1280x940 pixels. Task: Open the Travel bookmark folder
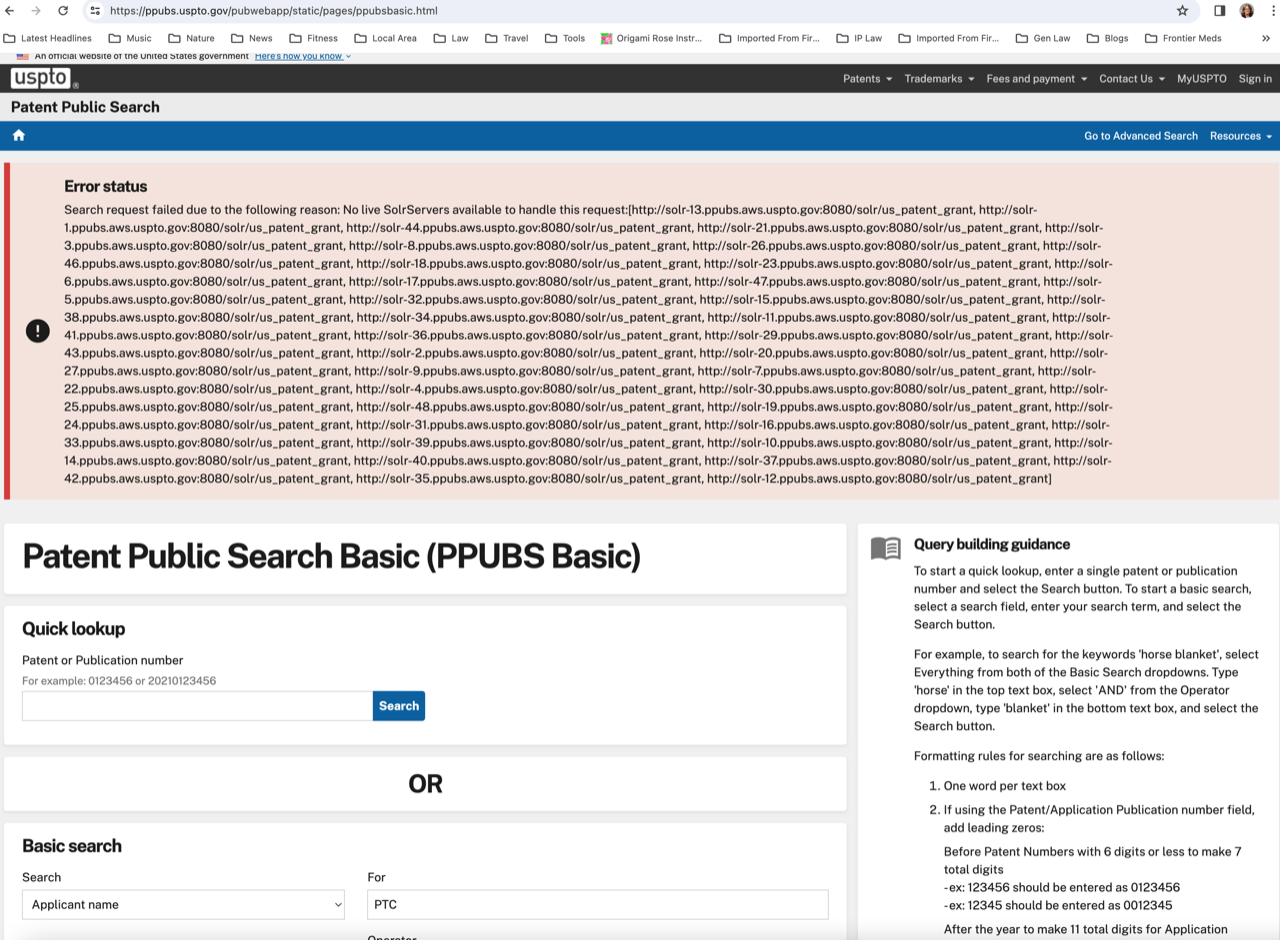point(506,38)
